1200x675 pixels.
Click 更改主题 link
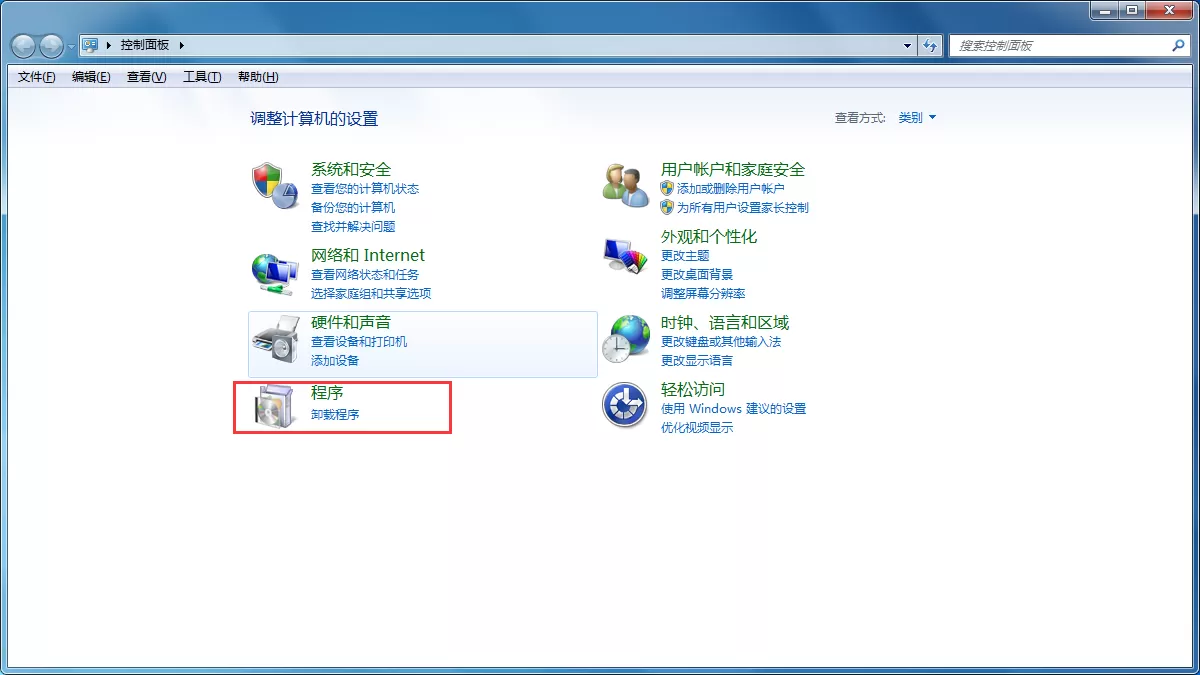[685, 255]
